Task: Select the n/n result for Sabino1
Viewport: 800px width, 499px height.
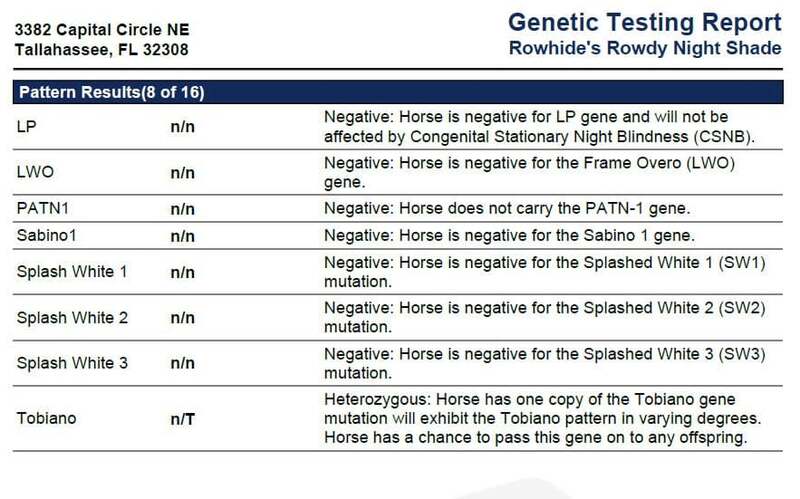Action: tap(183, 236)
